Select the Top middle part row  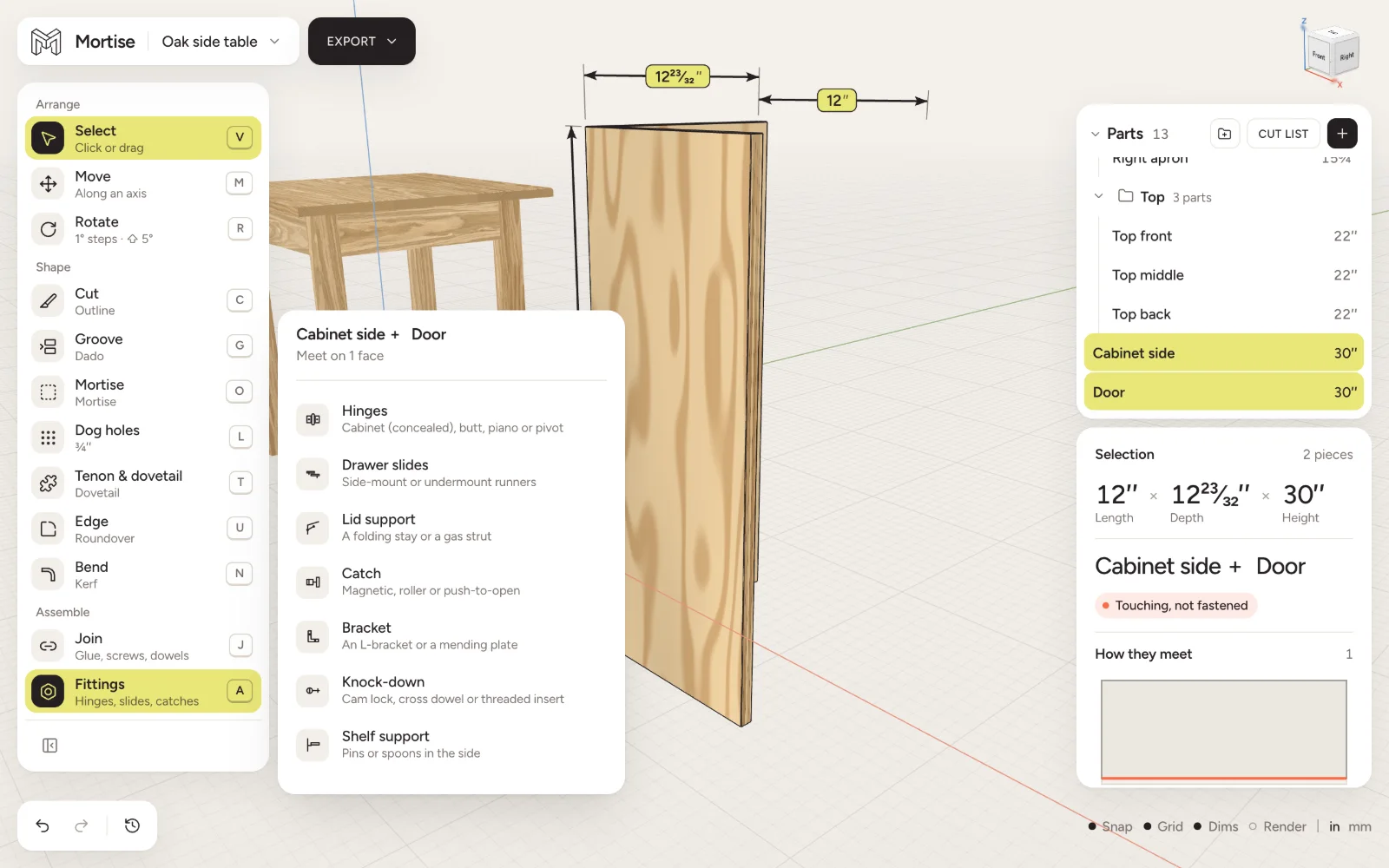pyautogui.click(x=1224, y=275)
